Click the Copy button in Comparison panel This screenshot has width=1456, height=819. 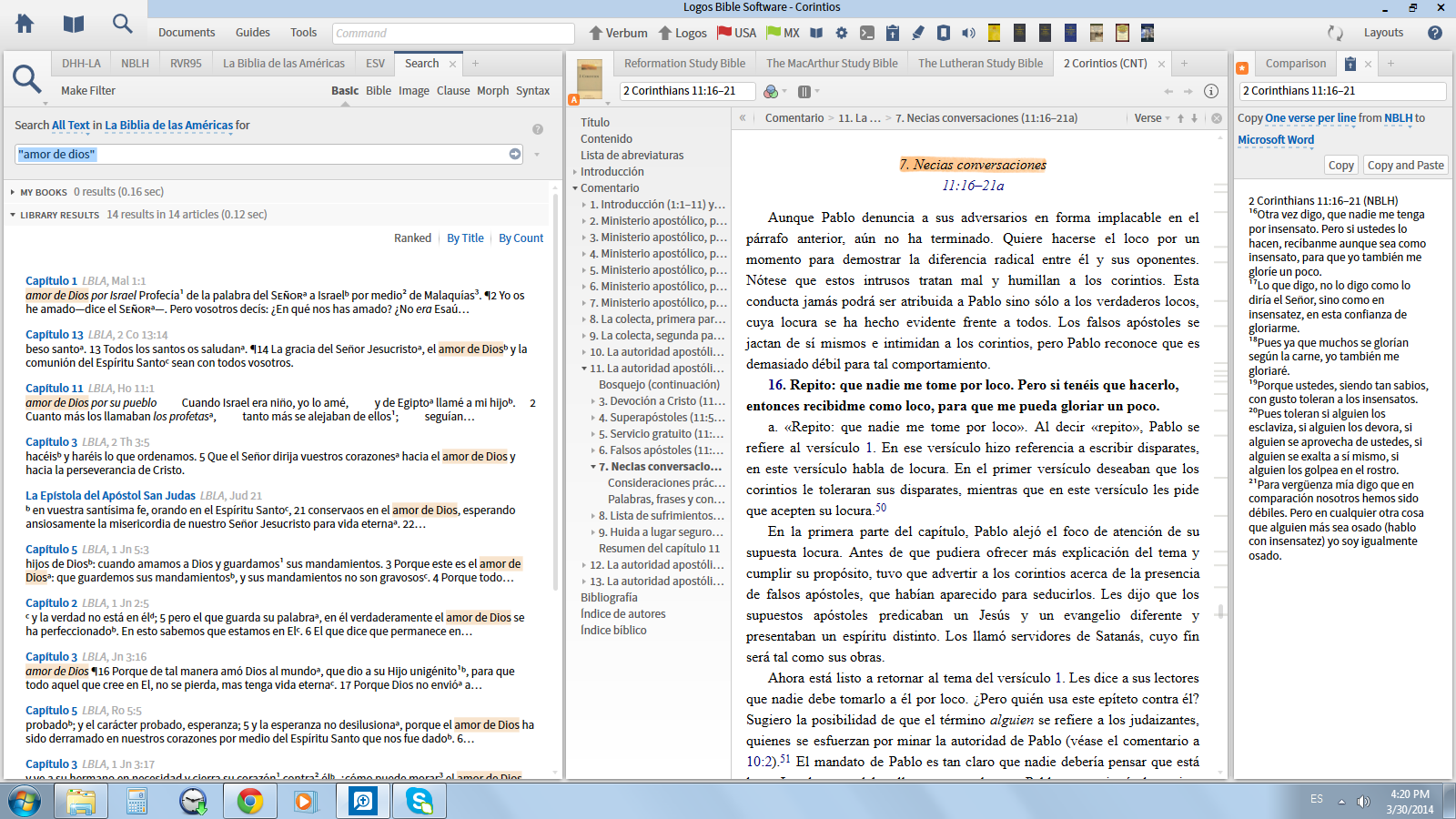click(1340, 166)
